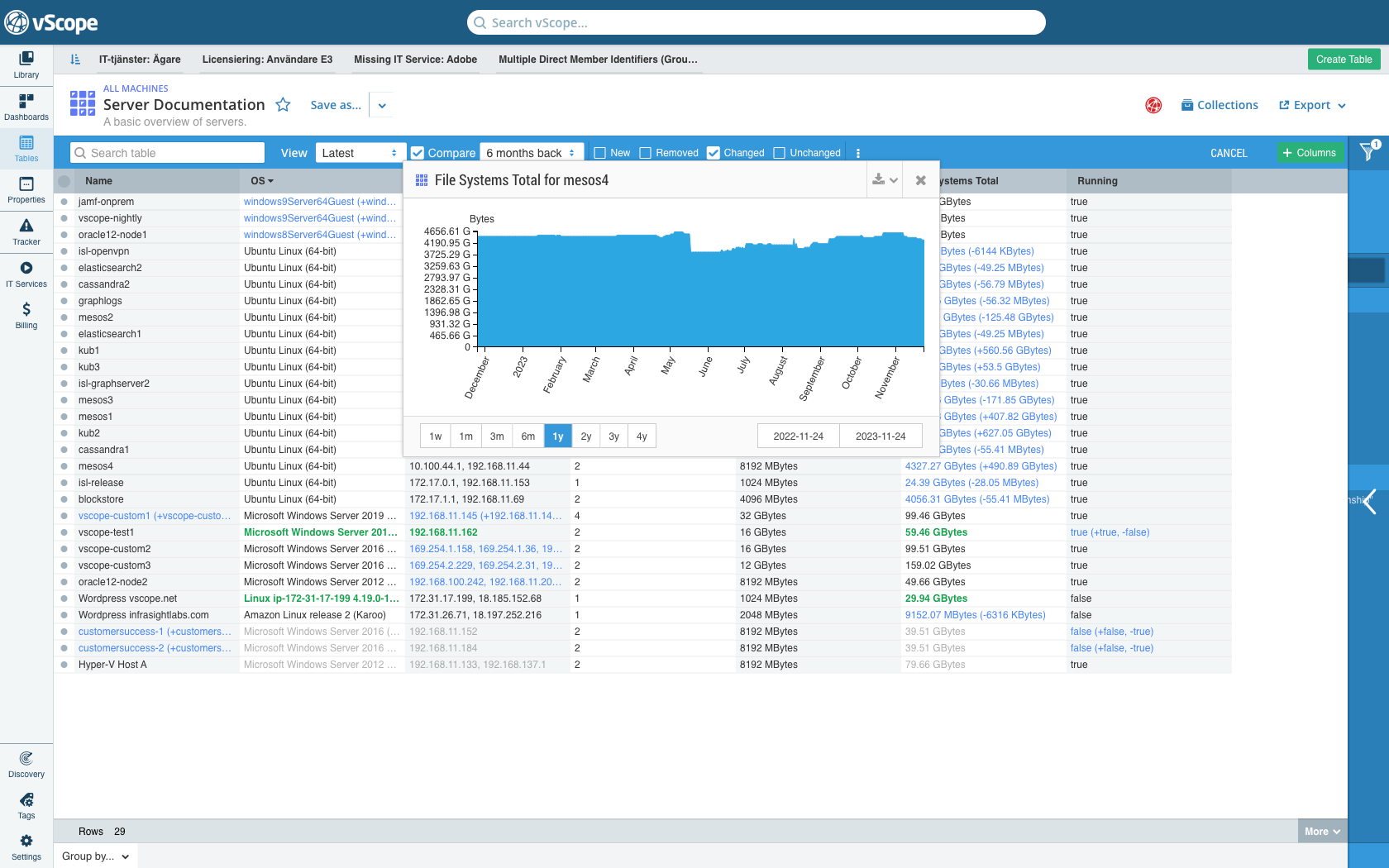This screenshot has height=868, width=1389.
Task: Select the Tables sidebar icon
Action: (26, 149)
